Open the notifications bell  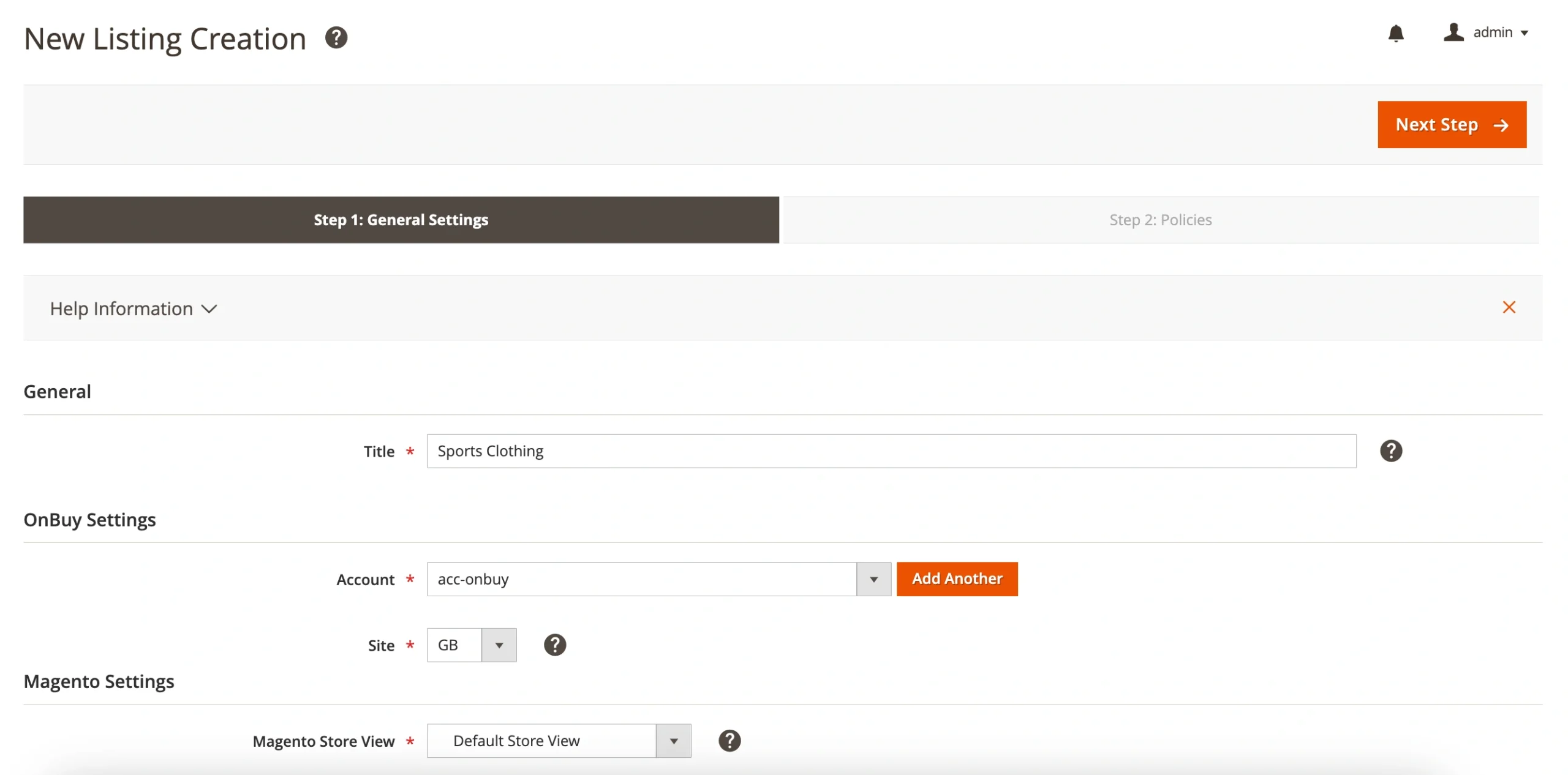click(x=1395, y=33)
